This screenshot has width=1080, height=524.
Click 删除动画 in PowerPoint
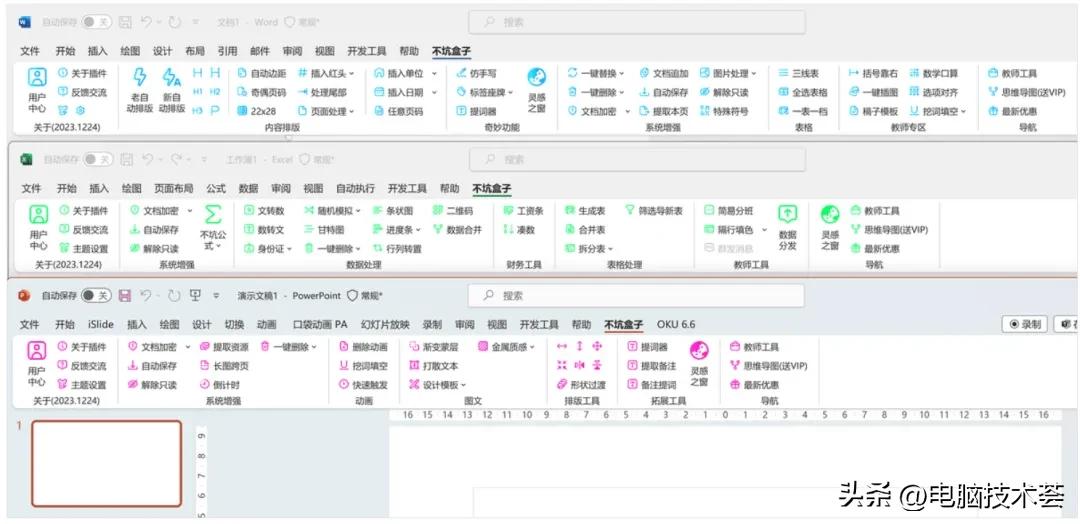coord(364,347)
